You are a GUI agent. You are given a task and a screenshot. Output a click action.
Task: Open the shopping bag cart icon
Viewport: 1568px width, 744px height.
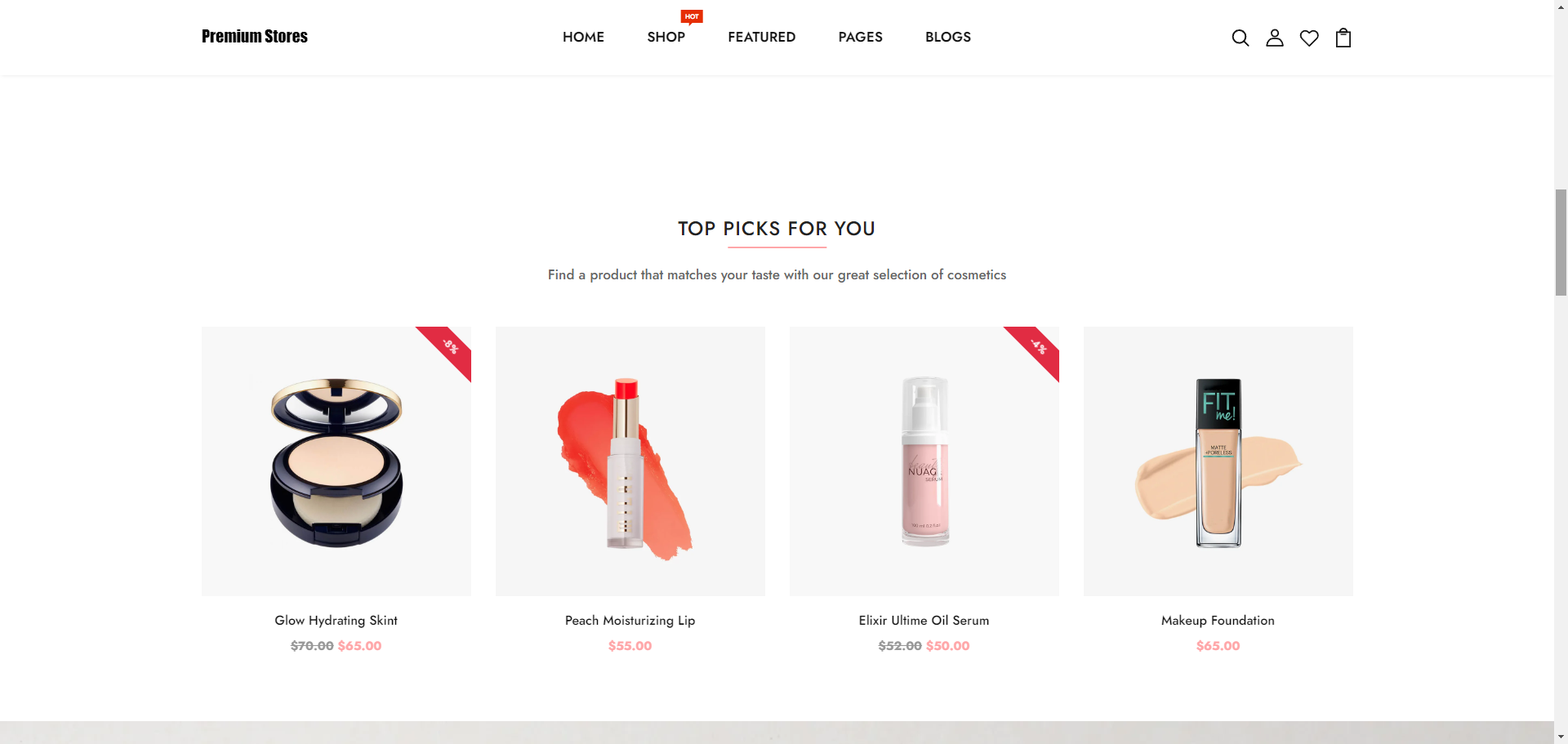point(1343,38)
